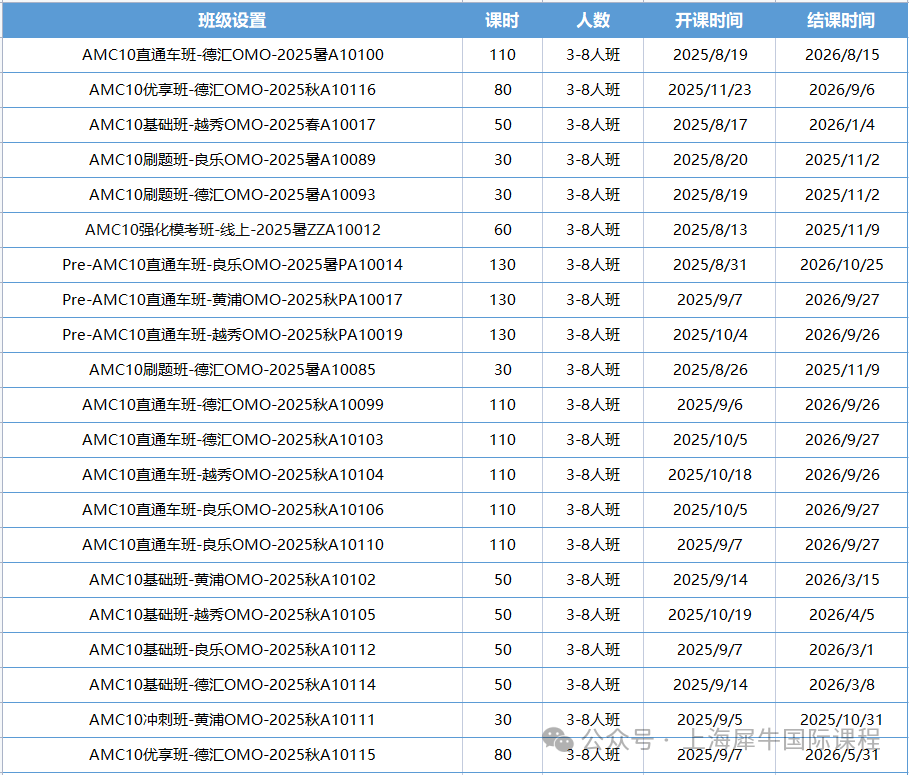The width and height of the screenshot is (909, 775).
Task: Click end date 2026/5/31
Action: [x=842, y=754]
